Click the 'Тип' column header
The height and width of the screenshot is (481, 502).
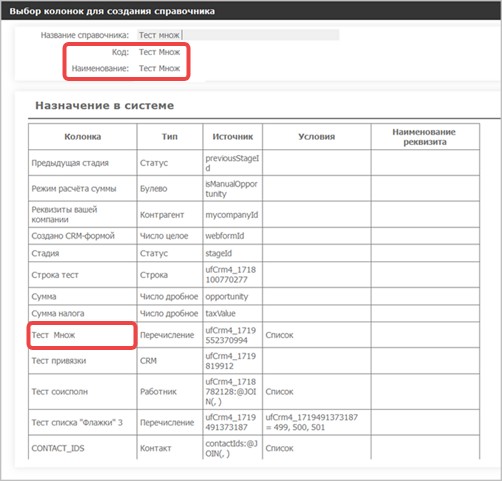click(x=170, y=137)
